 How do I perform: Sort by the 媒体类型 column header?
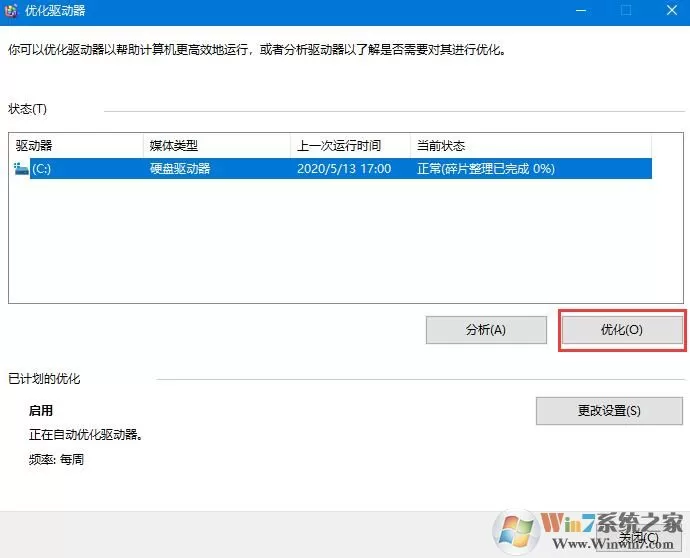coord(217,146)
